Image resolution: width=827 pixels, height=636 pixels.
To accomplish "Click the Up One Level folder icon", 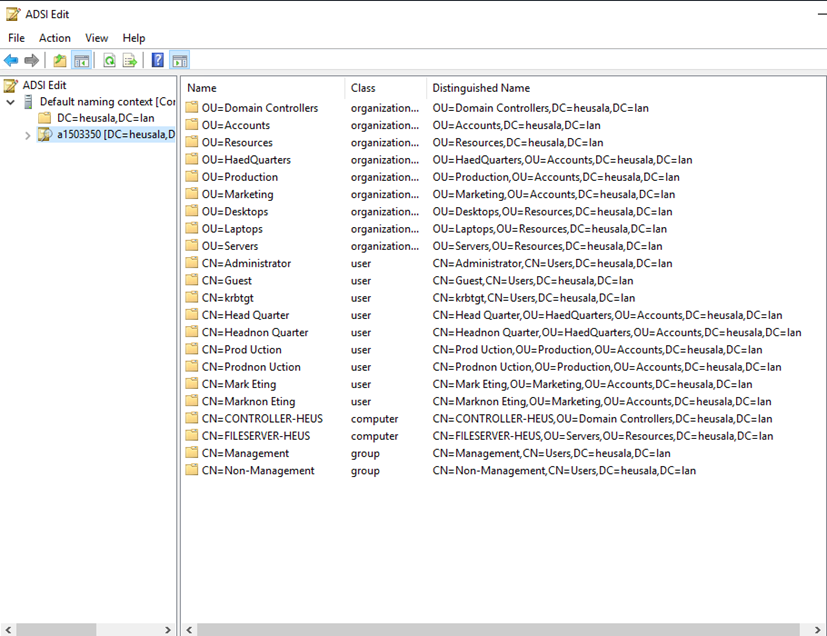I will pos(59,59).
